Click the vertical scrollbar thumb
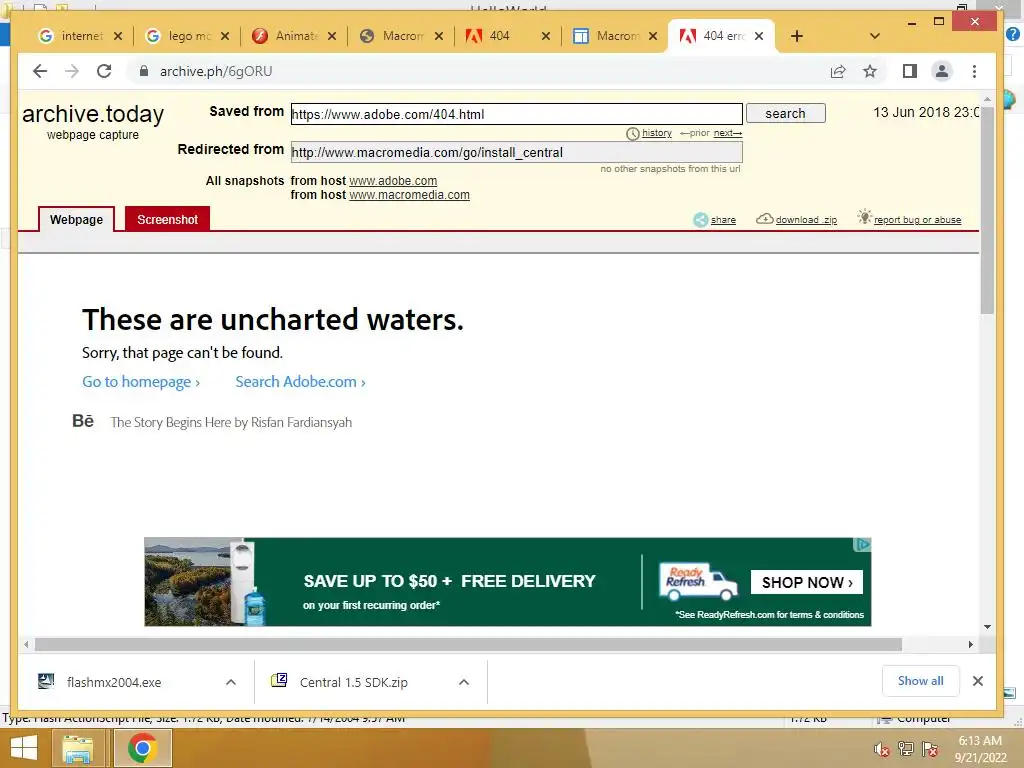The image size is (1024, 768). coord(987,210)
